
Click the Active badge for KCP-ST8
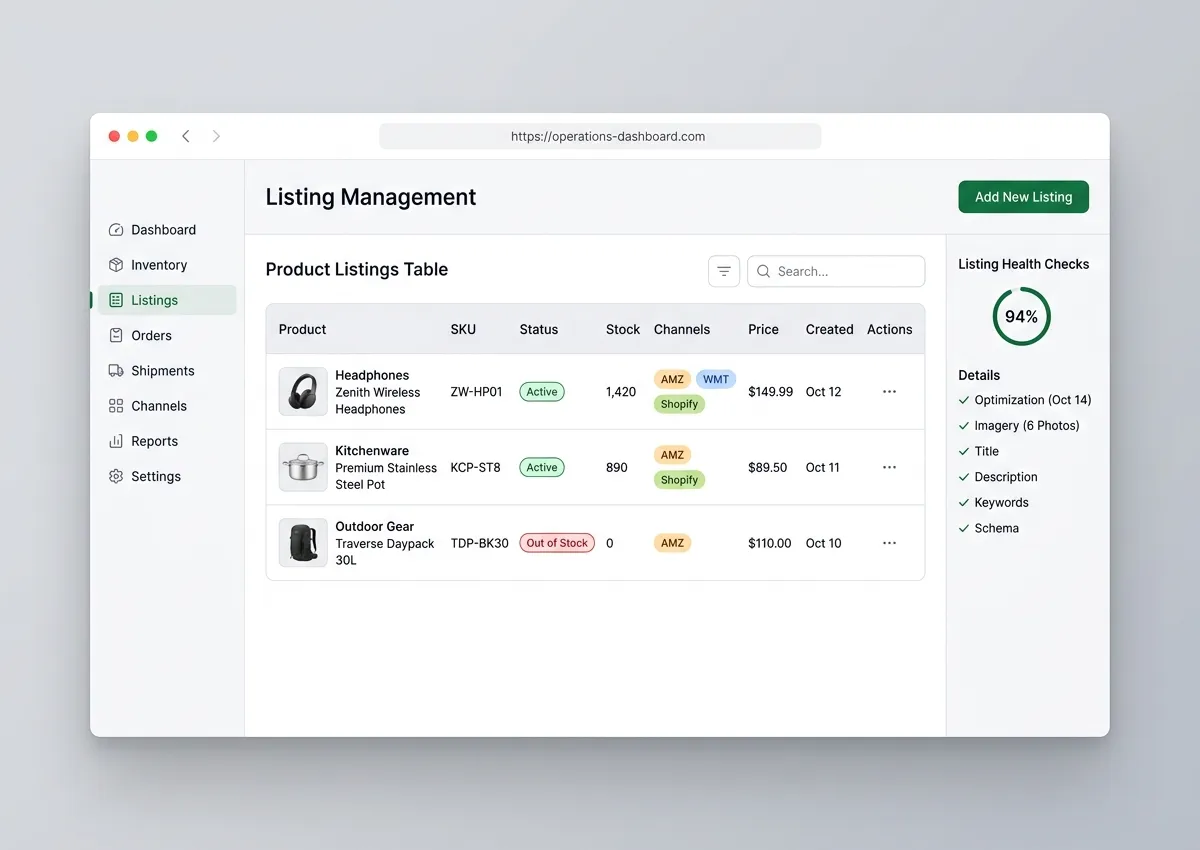pos(542,467)
